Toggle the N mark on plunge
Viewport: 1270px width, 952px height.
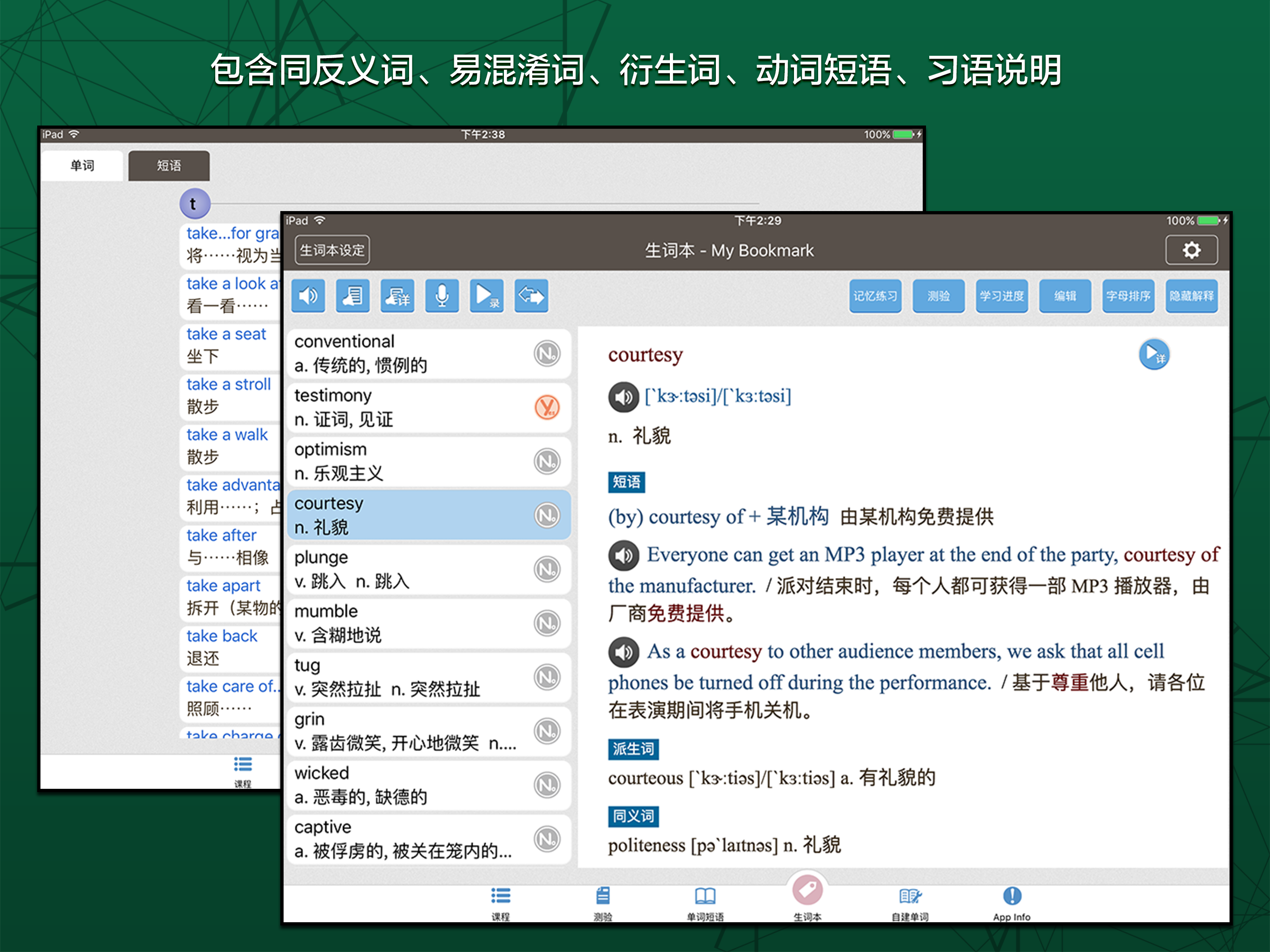(547, 569)
